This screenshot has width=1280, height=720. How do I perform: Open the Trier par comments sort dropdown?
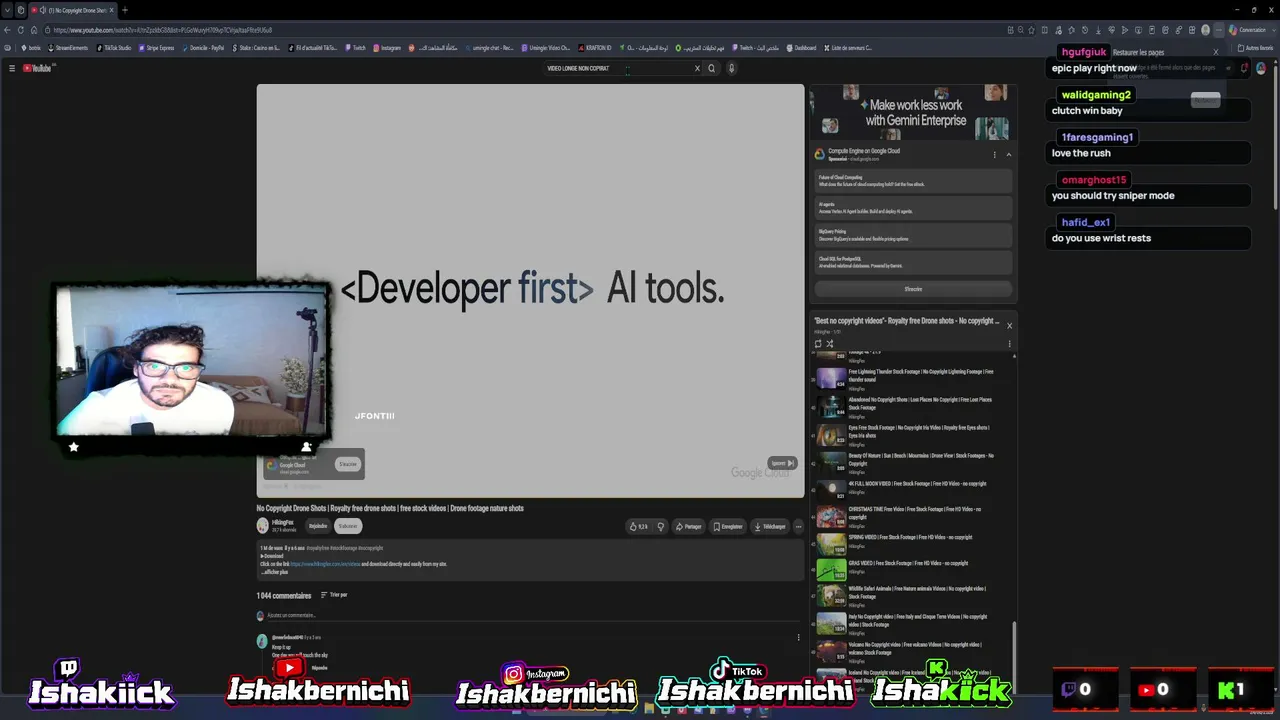pos(334,595)
